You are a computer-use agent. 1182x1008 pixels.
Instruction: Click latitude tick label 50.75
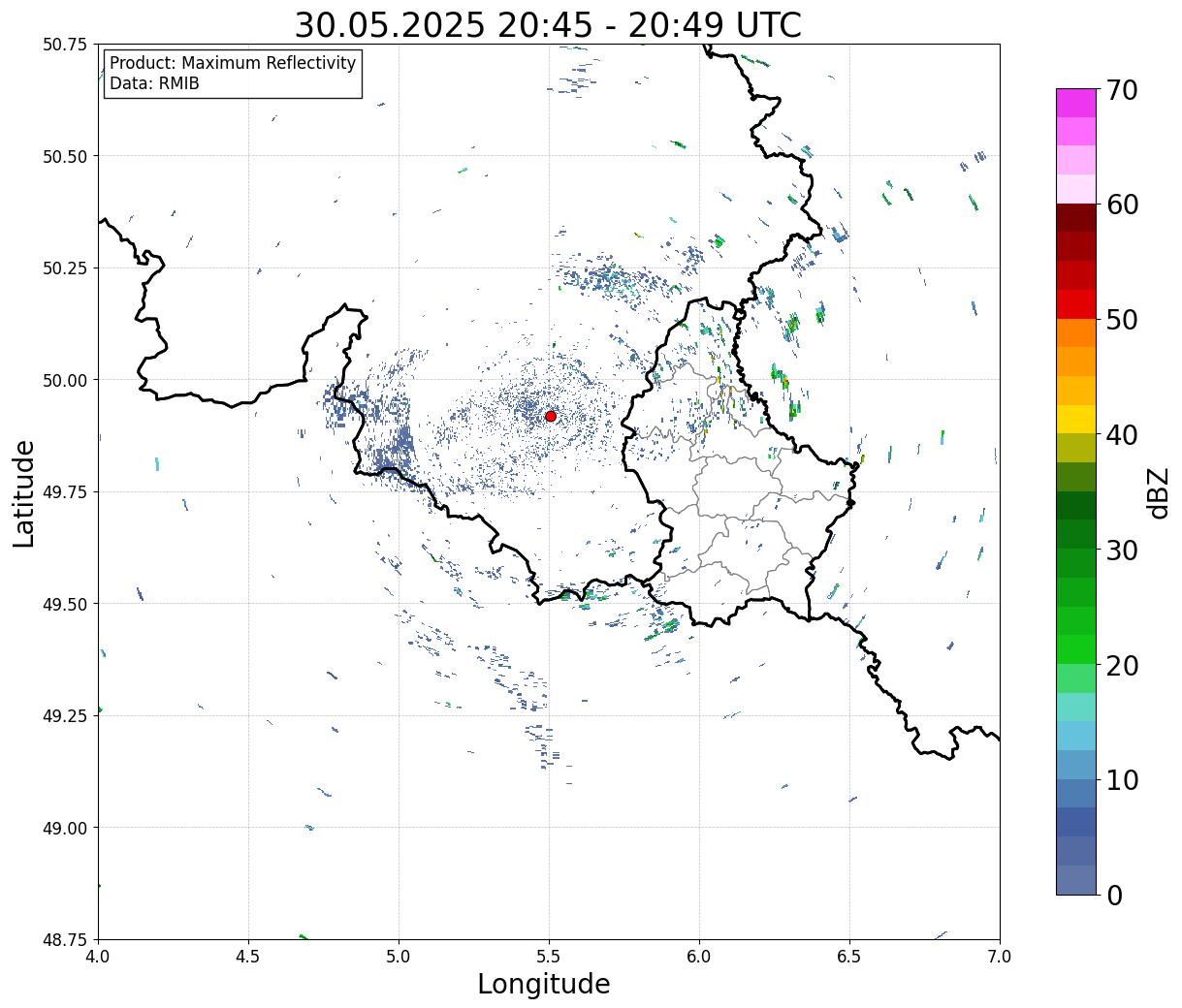pyautogui.click(x=65, y=45)
